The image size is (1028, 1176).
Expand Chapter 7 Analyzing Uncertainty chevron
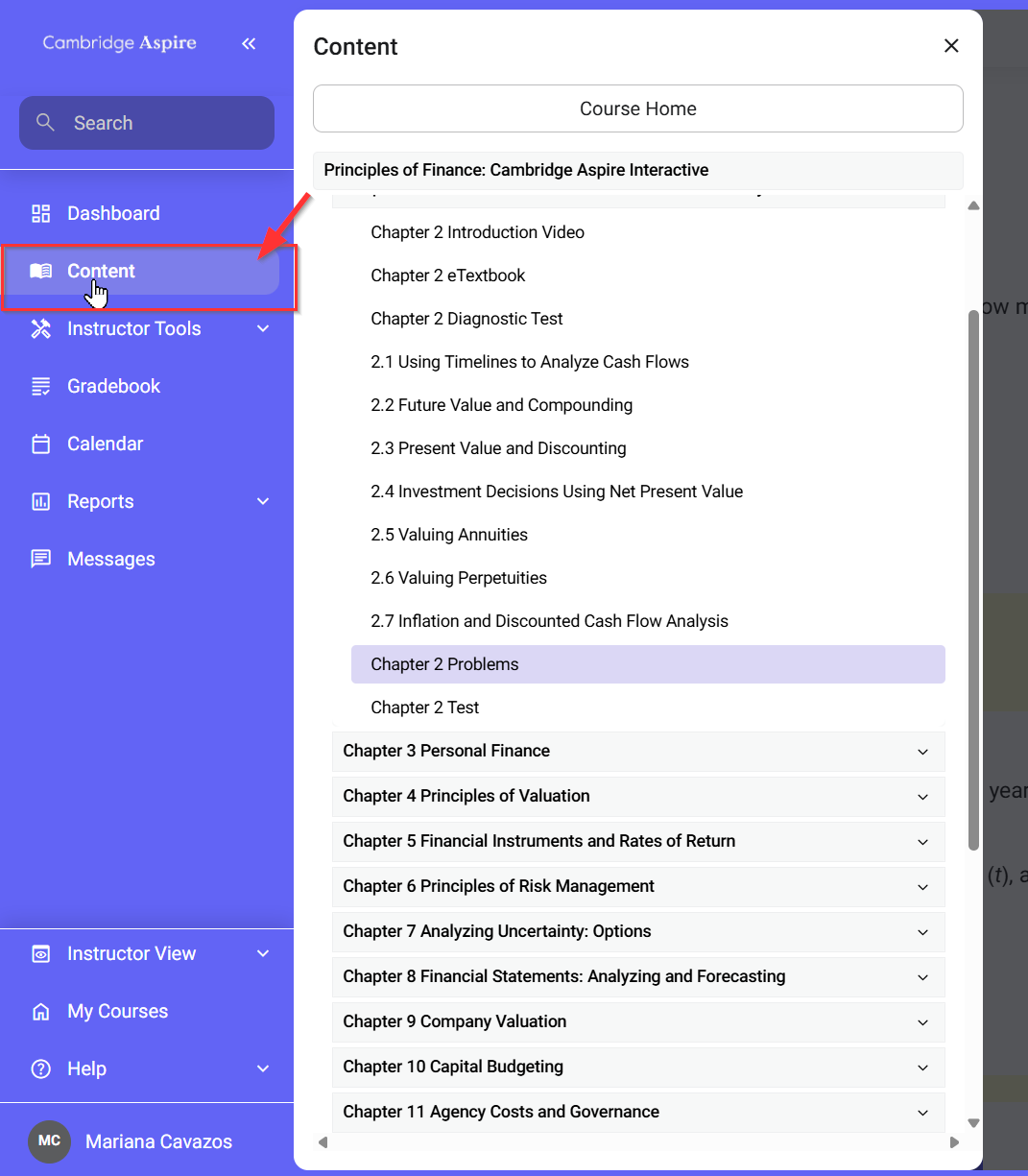(x=922, y=932)
